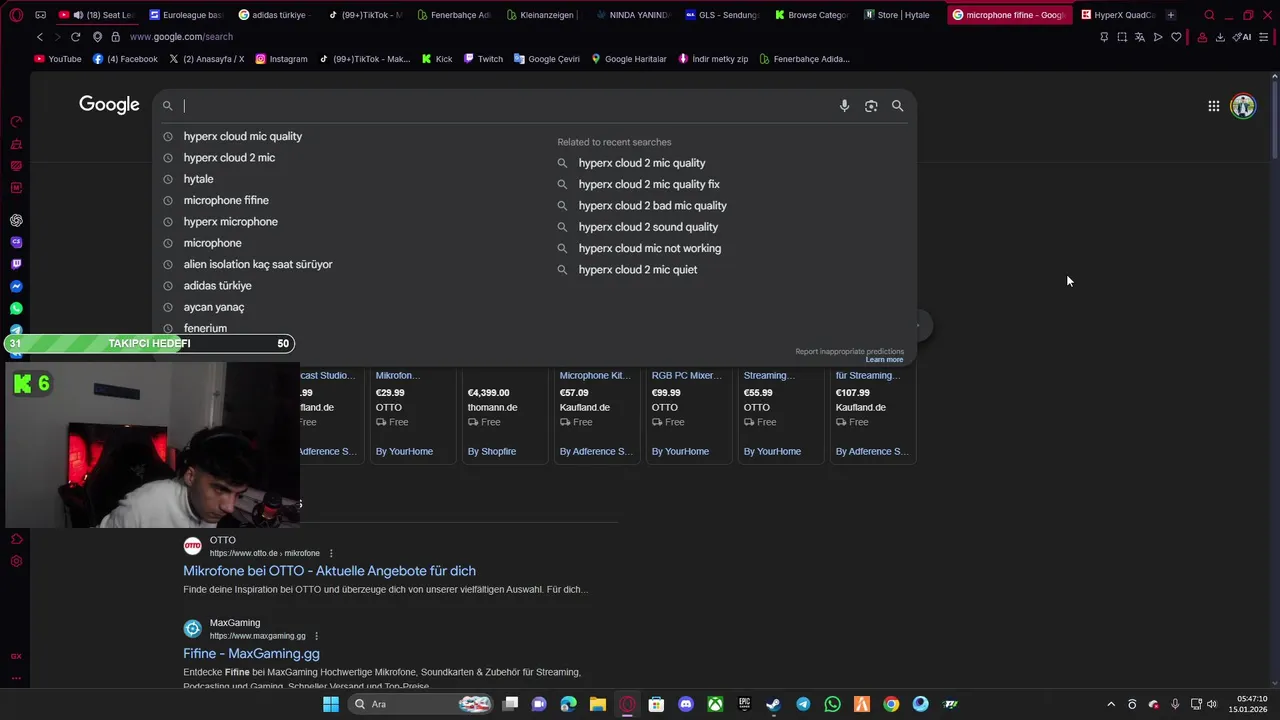Switch to the Kleinanzeigen tab
Viewport: 1280px width, 720px height.
543,15
